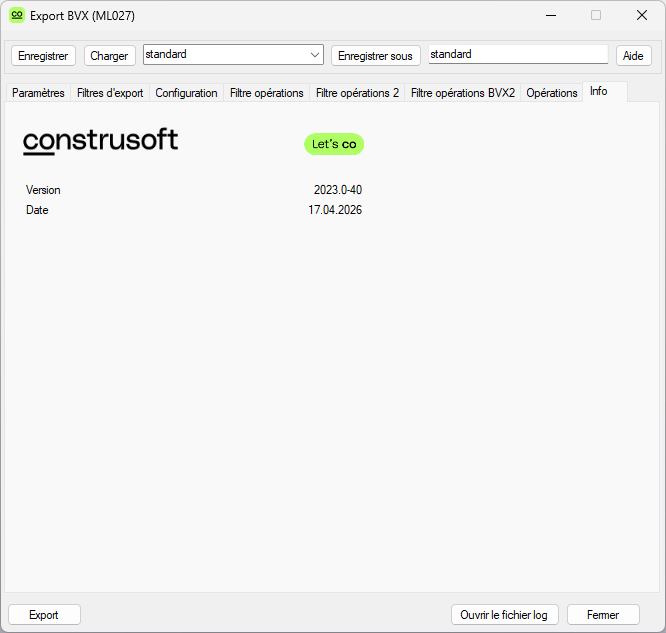Click the Charger button

tap(110, 56)
